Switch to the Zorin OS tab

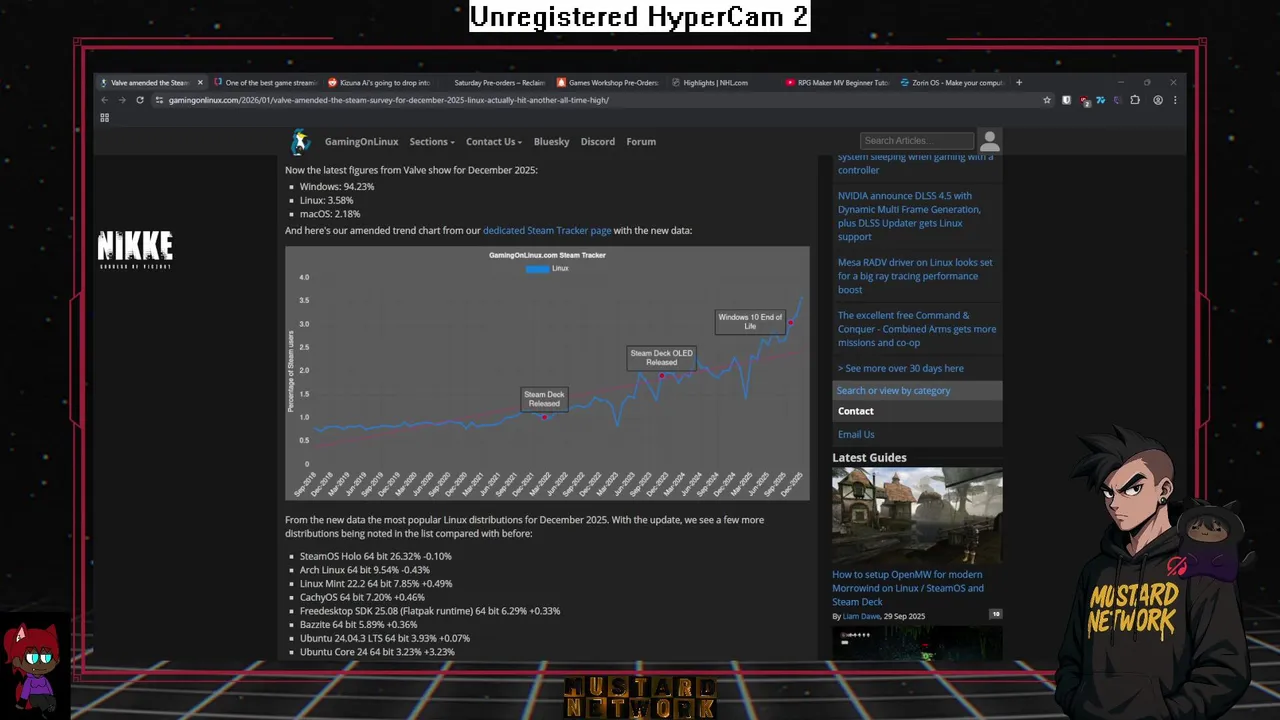coord(951,83)
